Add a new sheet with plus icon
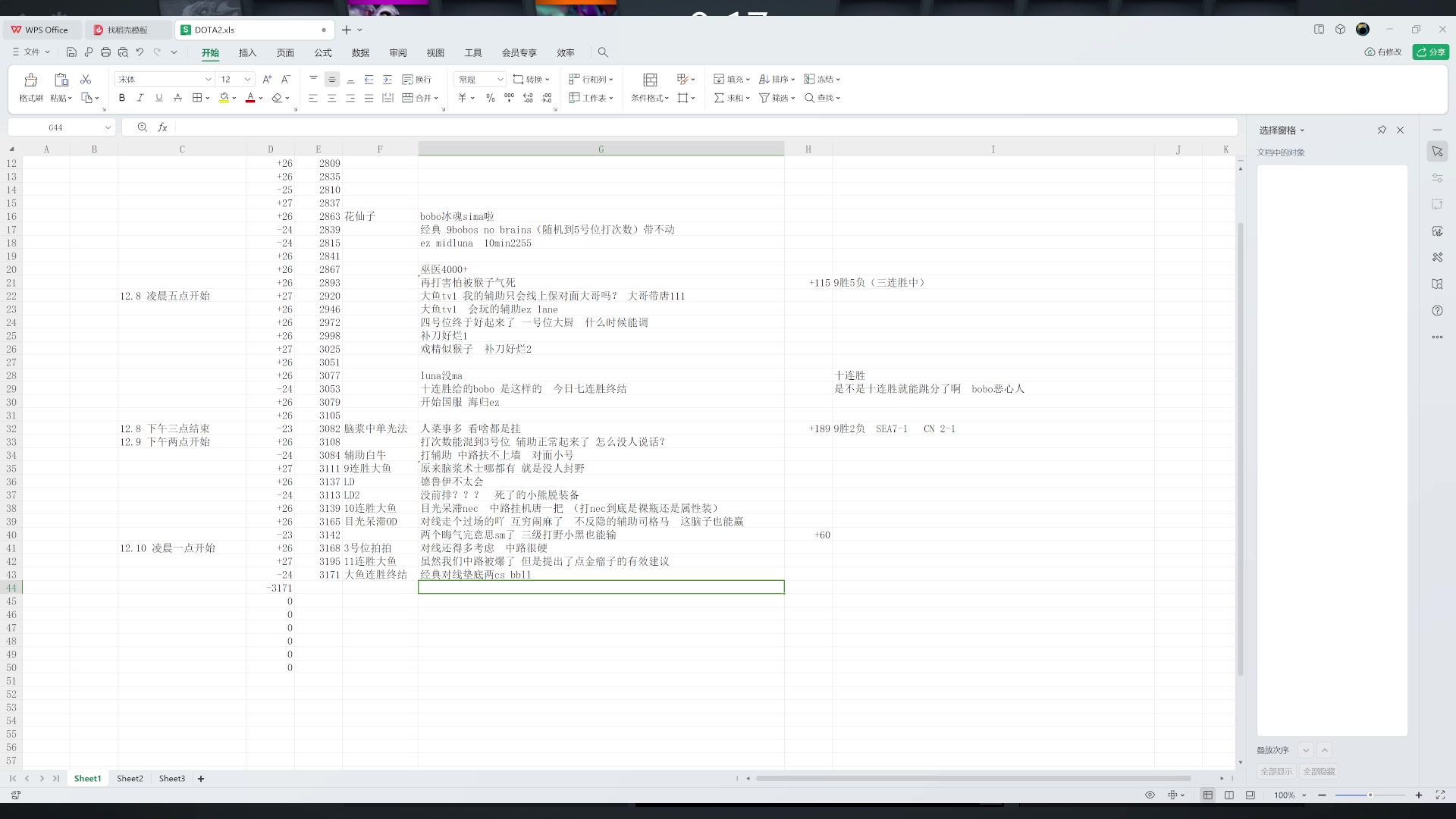 201,778
